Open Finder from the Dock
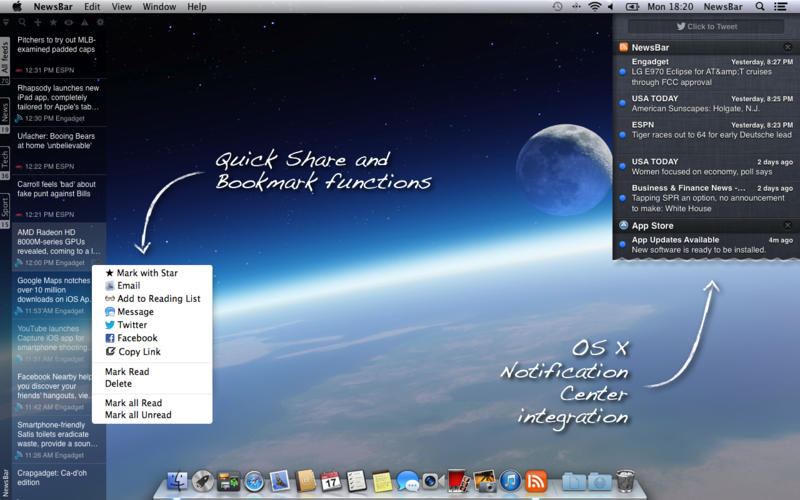 (178, 481)
